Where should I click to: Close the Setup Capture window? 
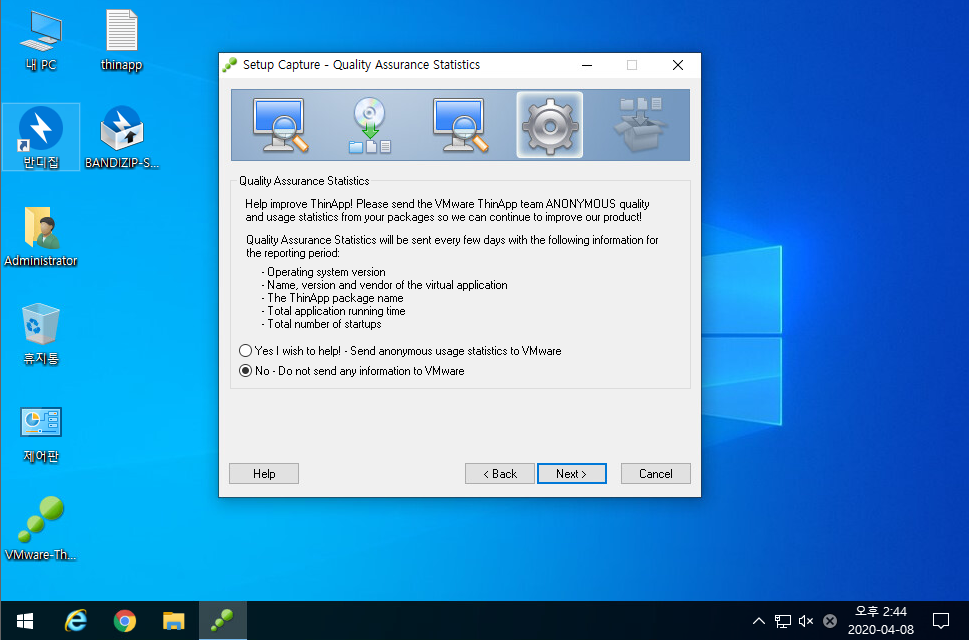coord(678,65)
